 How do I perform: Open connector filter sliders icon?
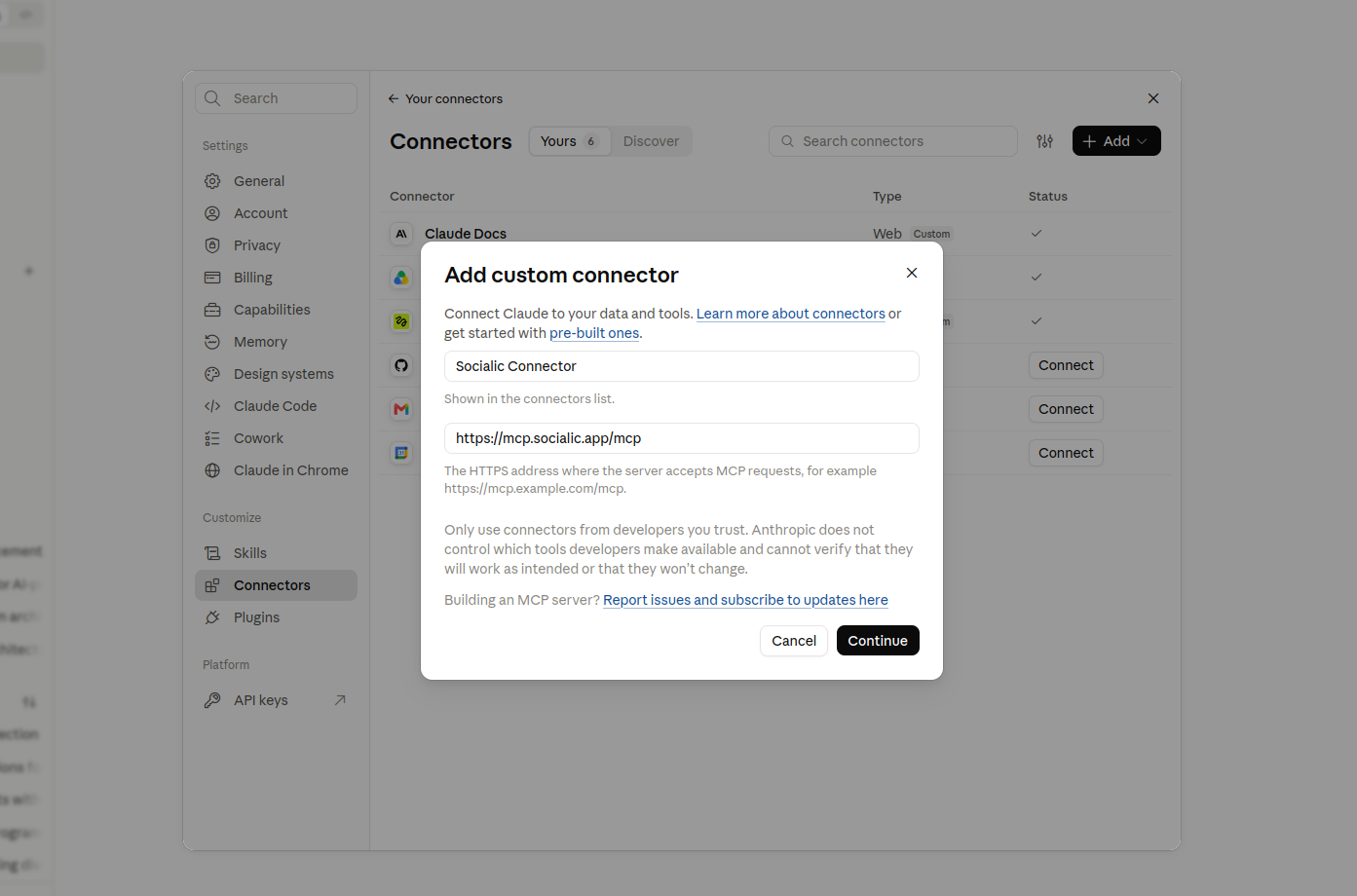(1045, 141)
